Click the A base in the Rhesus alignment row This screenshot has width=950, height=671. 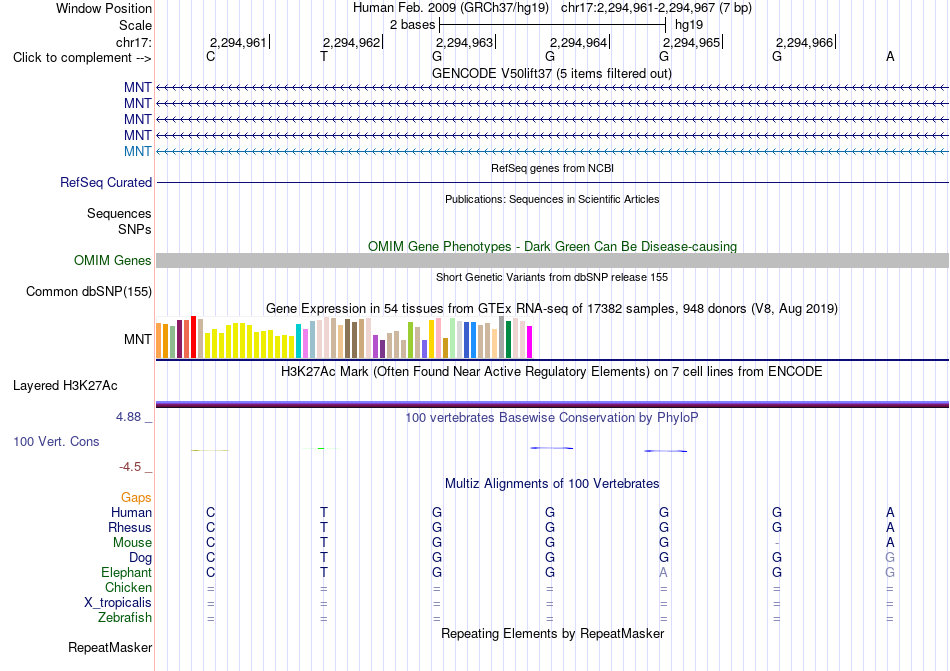[890, 527]
